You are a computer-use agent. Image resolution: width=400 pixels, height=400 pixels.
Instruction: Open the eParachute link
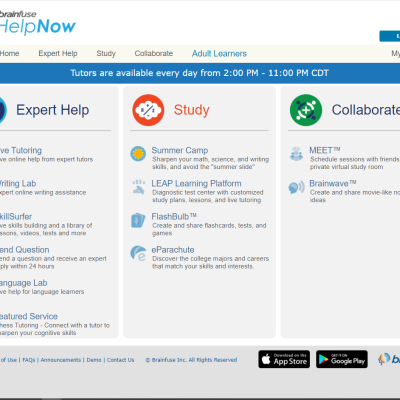[173, 250]
